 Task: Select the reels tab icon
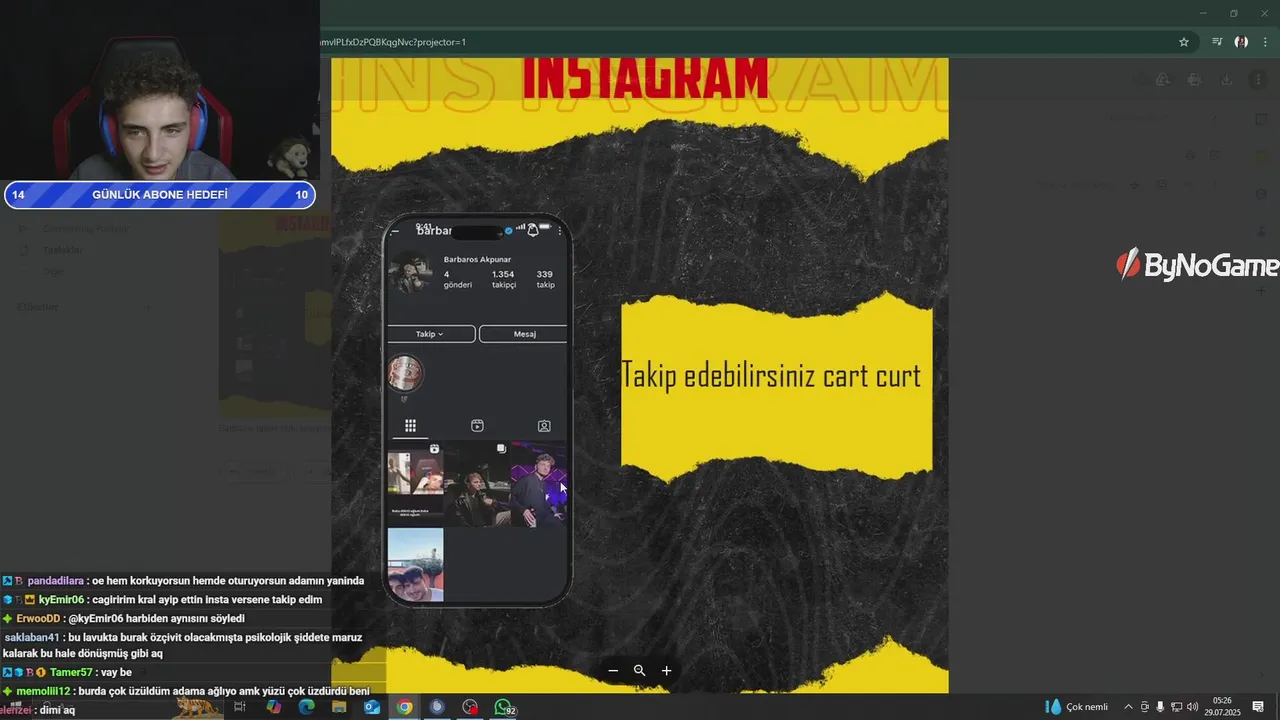point(477,426)
